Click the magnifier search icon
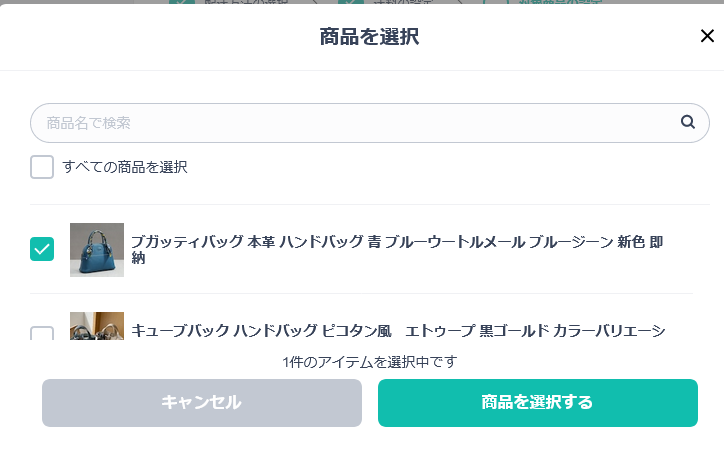This screenshot has width=724, height=455. click(688, 122)
